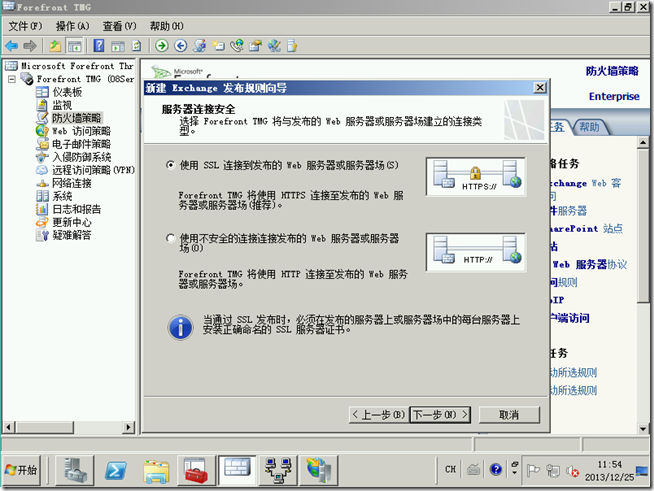
Task: Click the 取消 button in the wizard
Action: coord(509,415)
